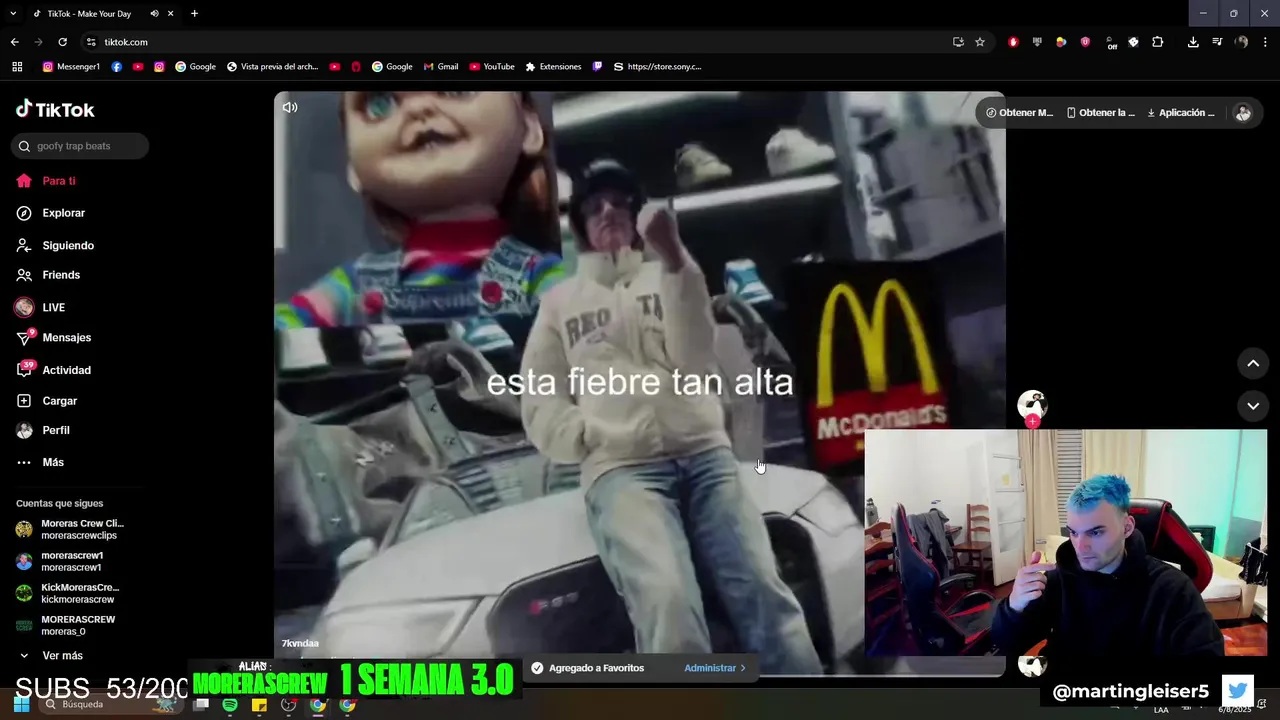Open the profile avatar menu top right
This screenshot has width=1280, height=720.
click(x=1243, y=113)
